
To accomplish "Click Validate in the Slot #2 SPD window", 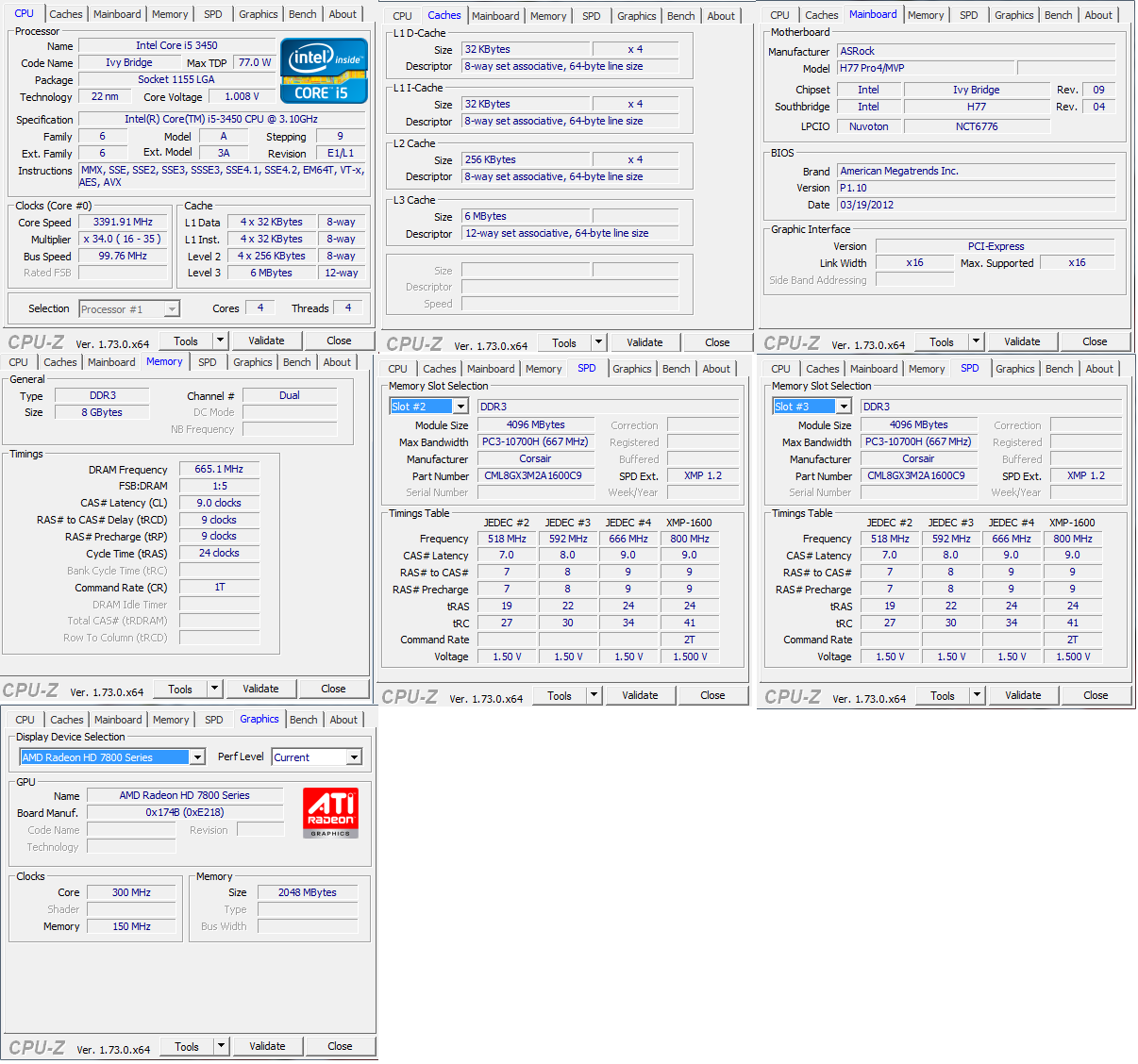I will pos(640,695).
